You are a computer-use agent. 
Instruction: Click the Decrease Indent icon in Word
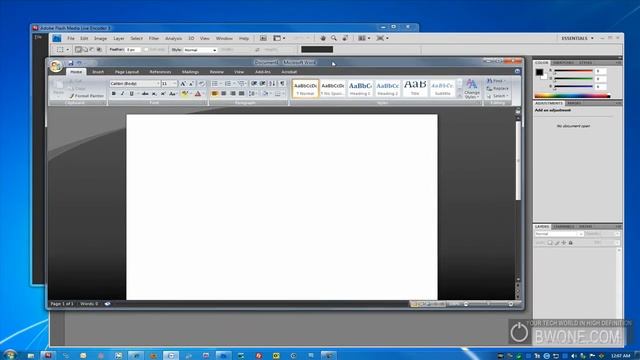point(254,84)
